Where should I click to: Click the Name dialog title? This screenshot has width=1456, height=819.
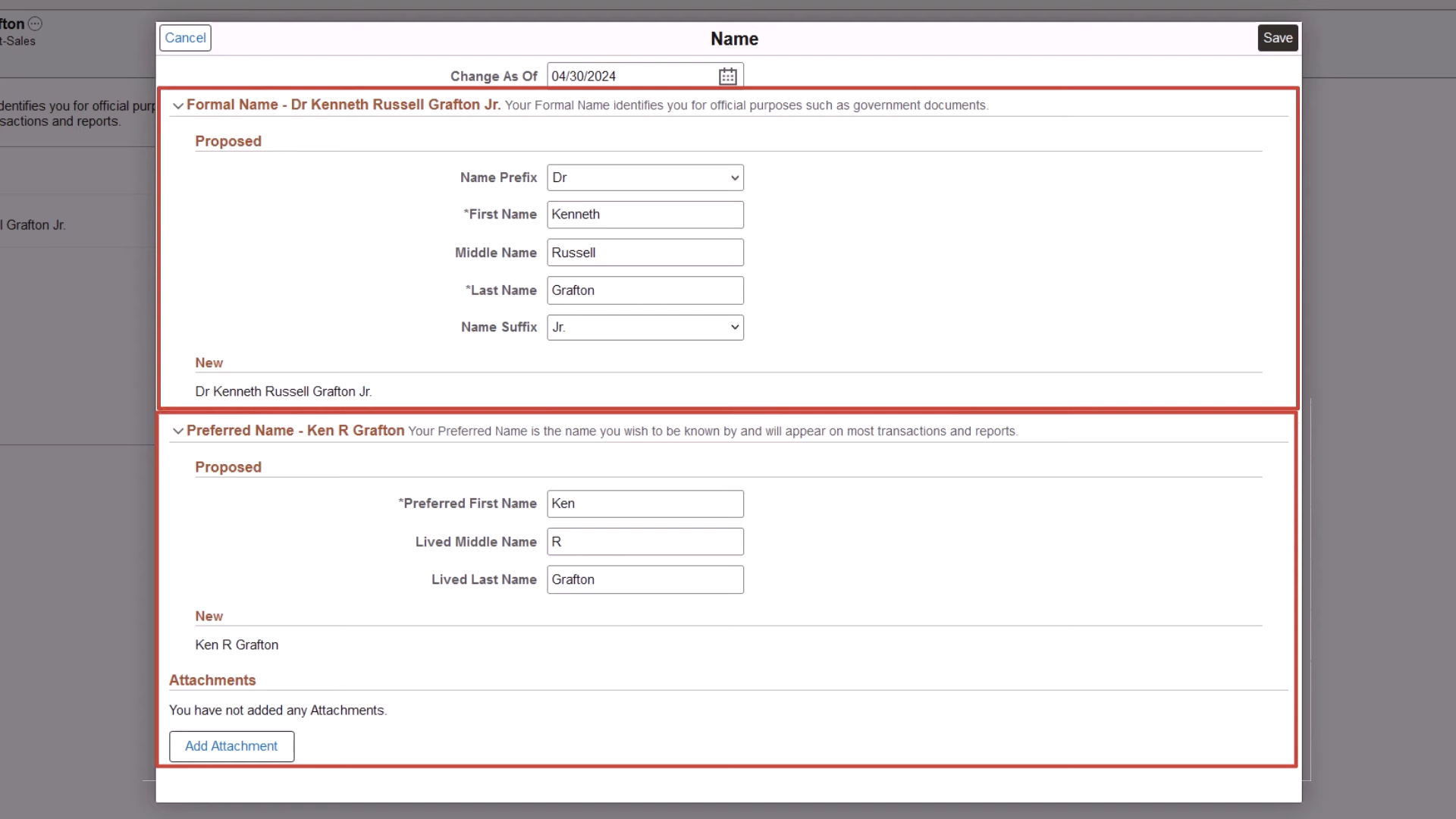click(x=733, y=39)
